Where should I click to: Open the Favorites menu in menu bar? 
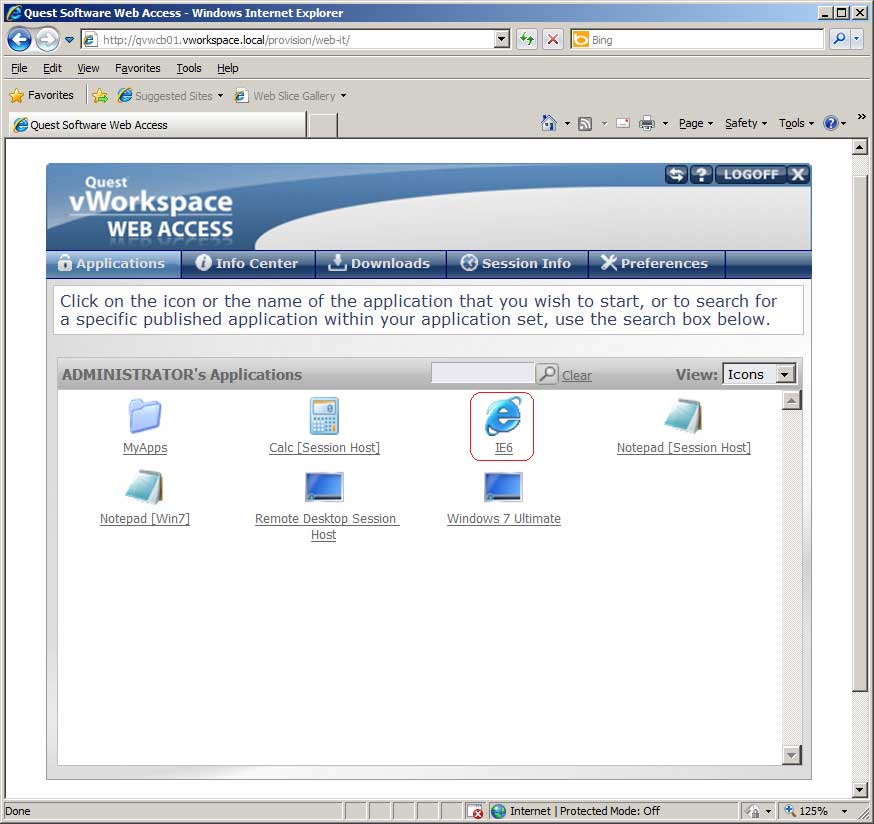tap(138, 68)
